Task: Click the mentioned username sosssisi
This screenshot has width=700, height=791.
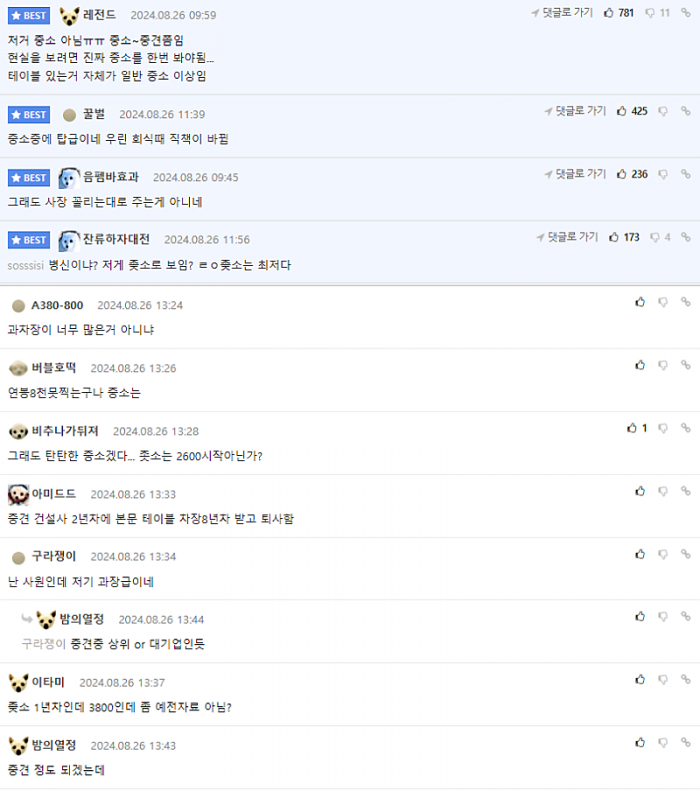Action: point(26,265)
